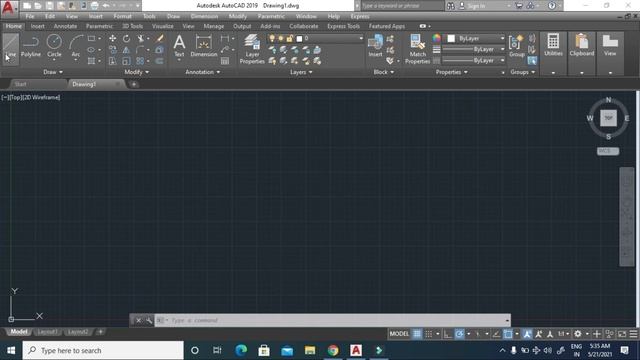
Task: Expand the Annotation panel
Action: [202, 72]
